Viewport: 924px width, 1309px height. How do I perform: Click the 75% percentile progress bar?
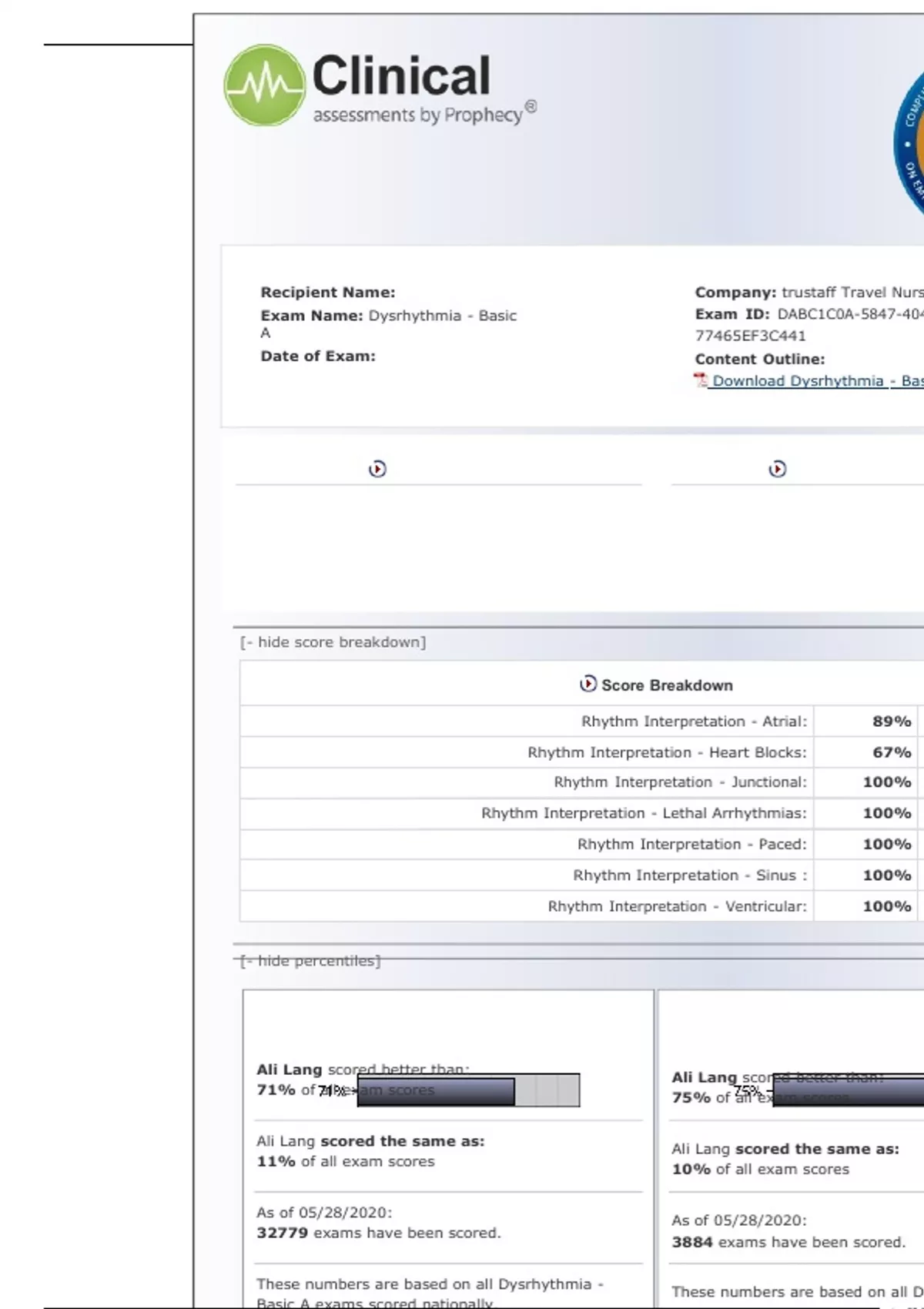(847, 1092)
